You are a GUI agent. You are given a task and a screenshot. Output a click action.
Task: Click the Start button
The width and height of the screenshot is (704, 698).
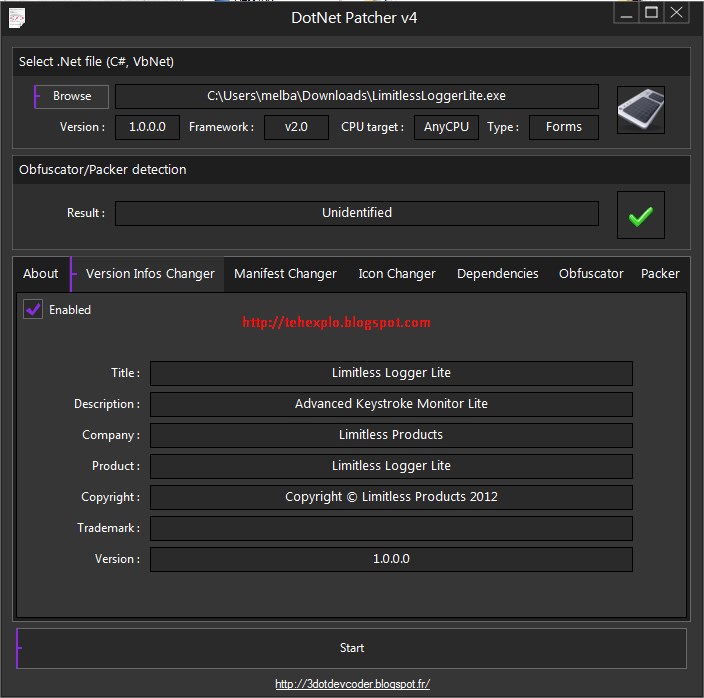click(x=352, y=648)
